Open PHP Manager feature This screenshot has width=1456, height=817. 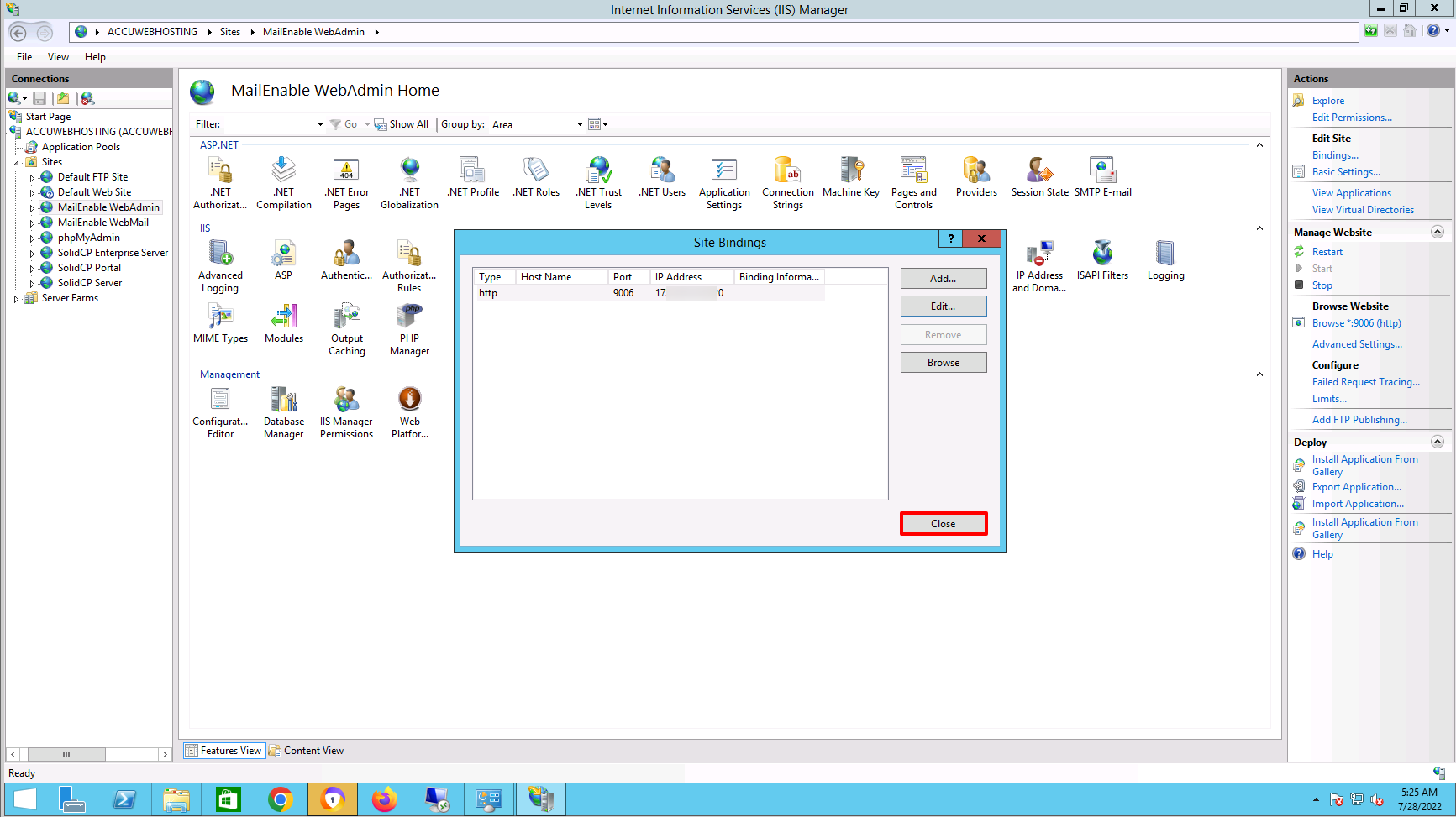point(409,328)
